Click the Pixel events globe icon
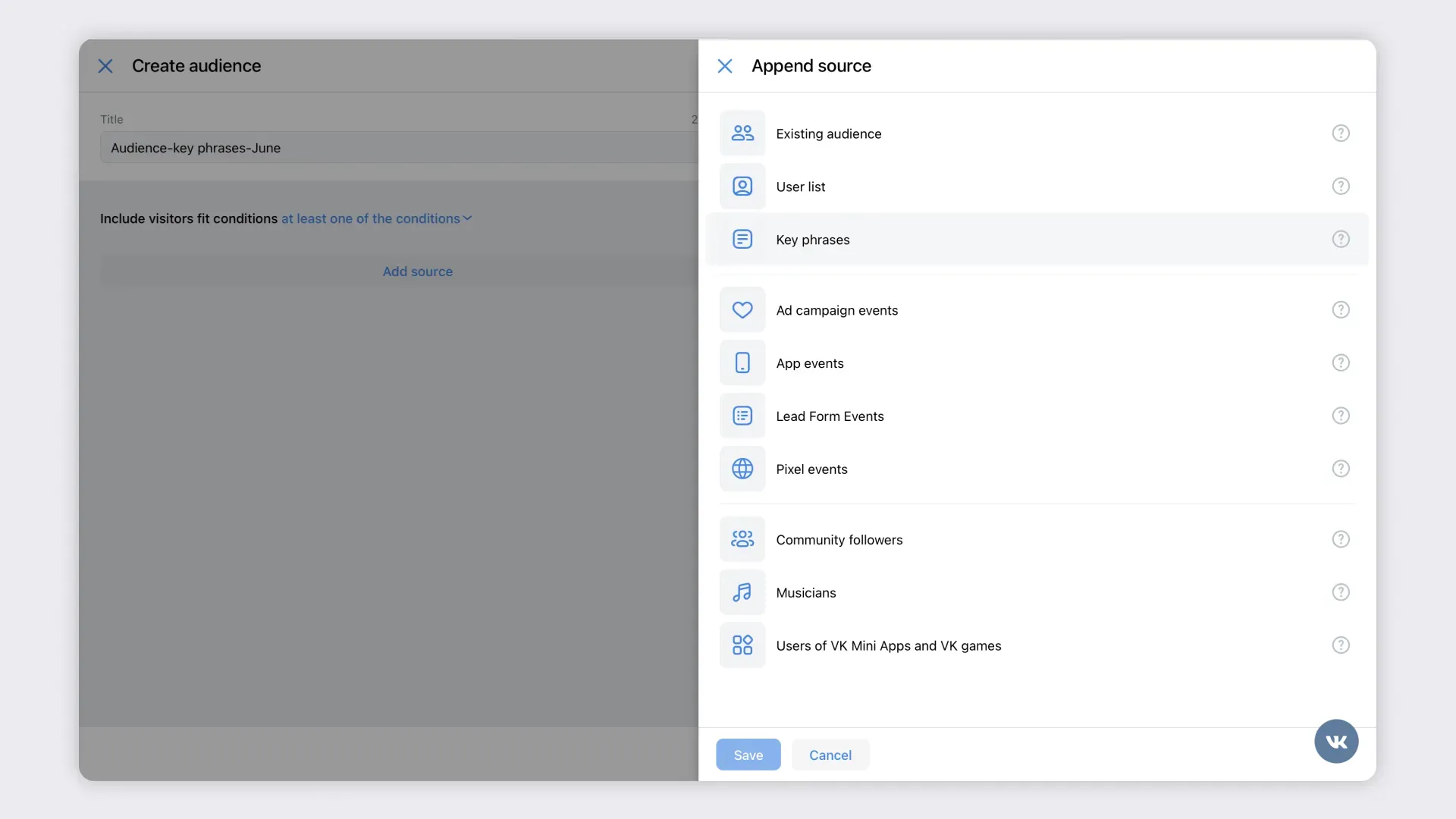The width and height of the screenshot is (1456, 819). 742,469
